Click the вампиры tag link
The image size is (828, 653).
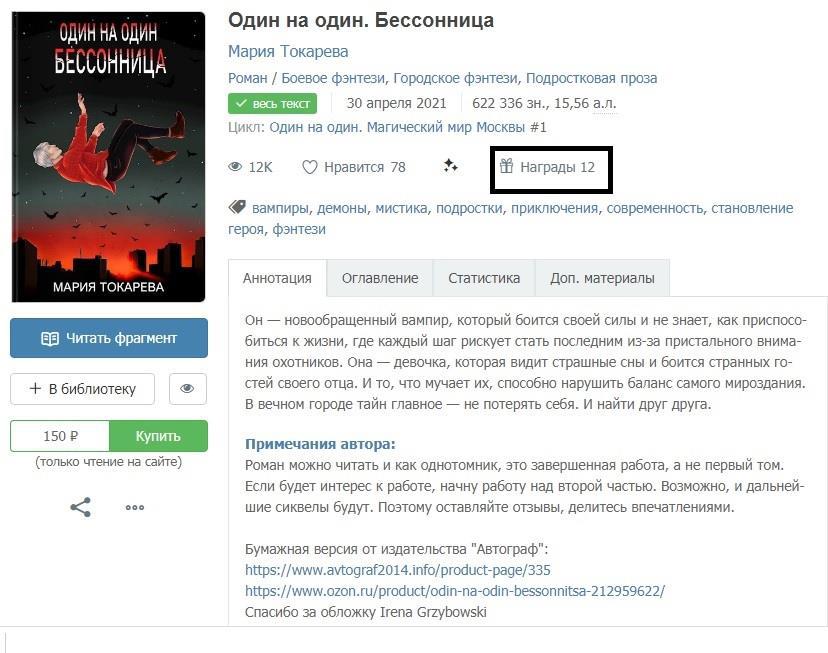[280, 209]
